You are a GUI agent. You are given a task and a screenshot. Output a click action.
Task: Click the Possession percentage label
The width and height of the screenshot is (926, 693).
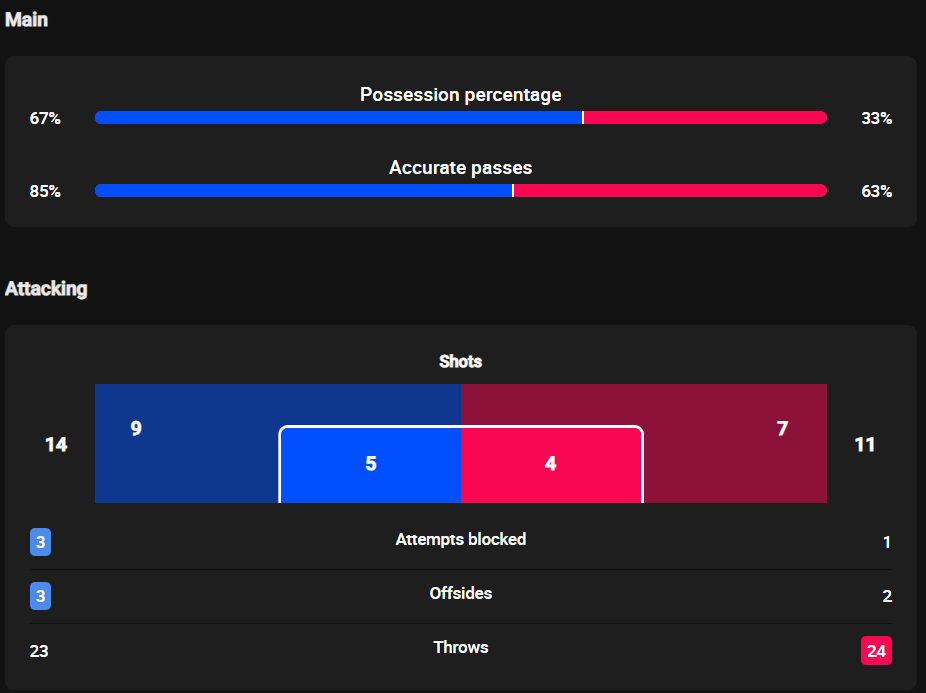461,95
